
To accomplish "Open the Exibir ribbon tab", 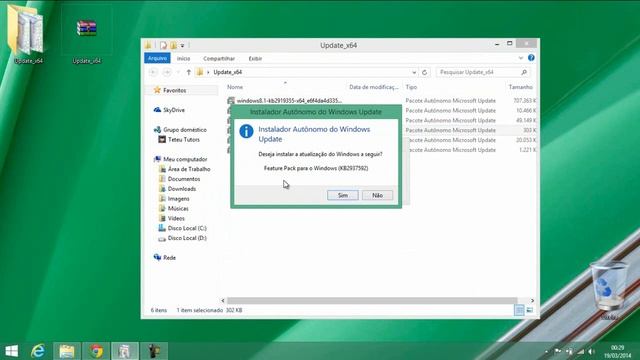I will point(255,58).
